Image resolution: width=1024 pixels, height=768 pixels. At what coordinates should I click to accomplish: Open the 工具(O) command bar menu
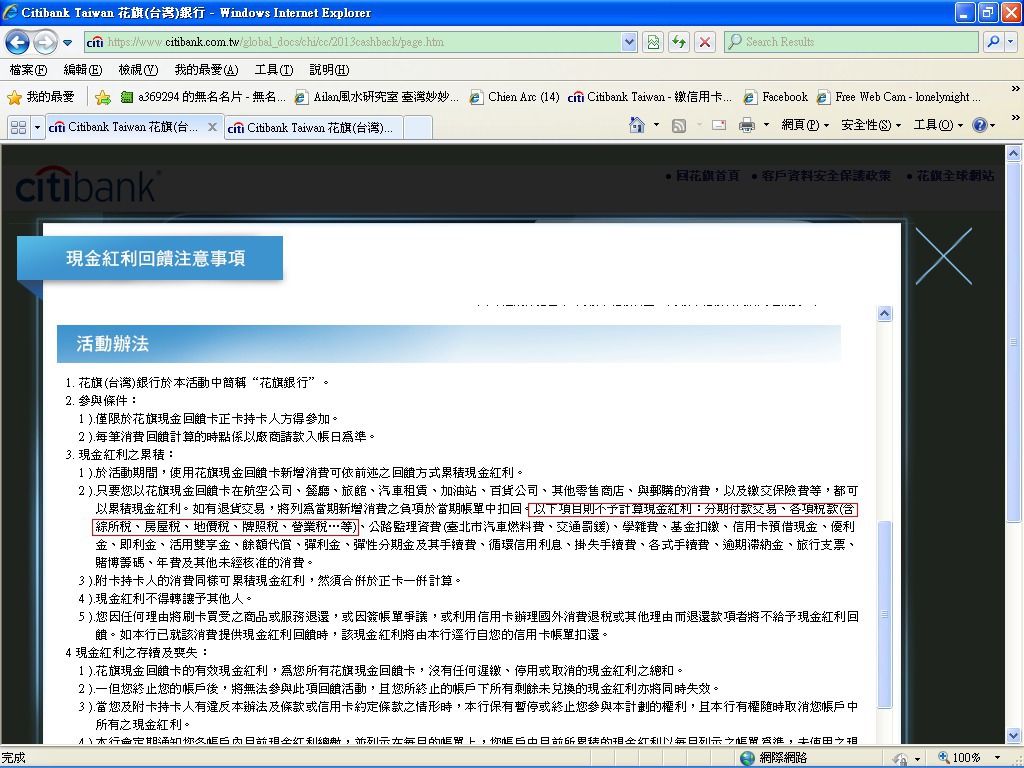[938, 125]
